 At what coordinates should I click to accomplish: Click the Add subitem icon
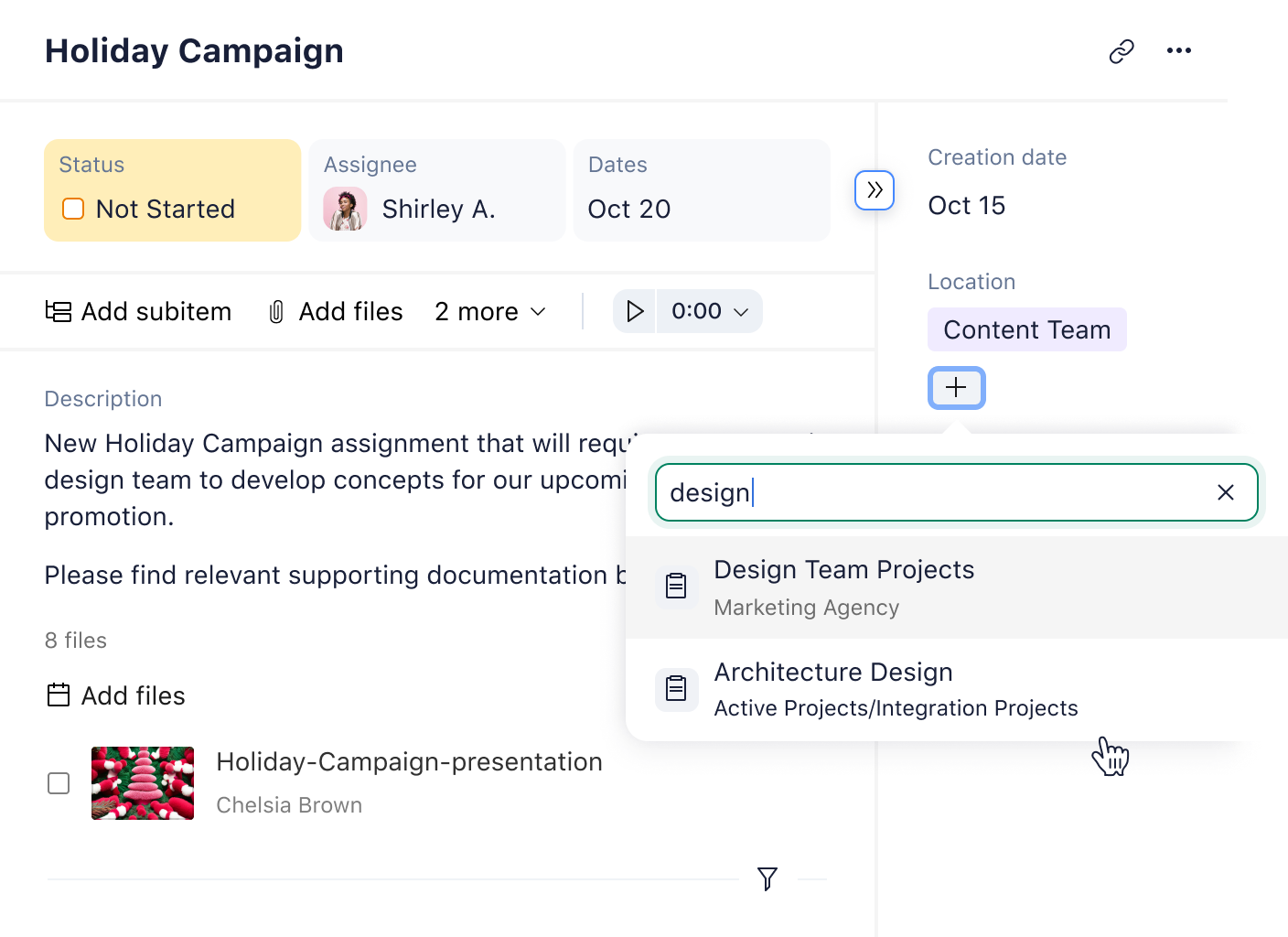tap(57, 311)
